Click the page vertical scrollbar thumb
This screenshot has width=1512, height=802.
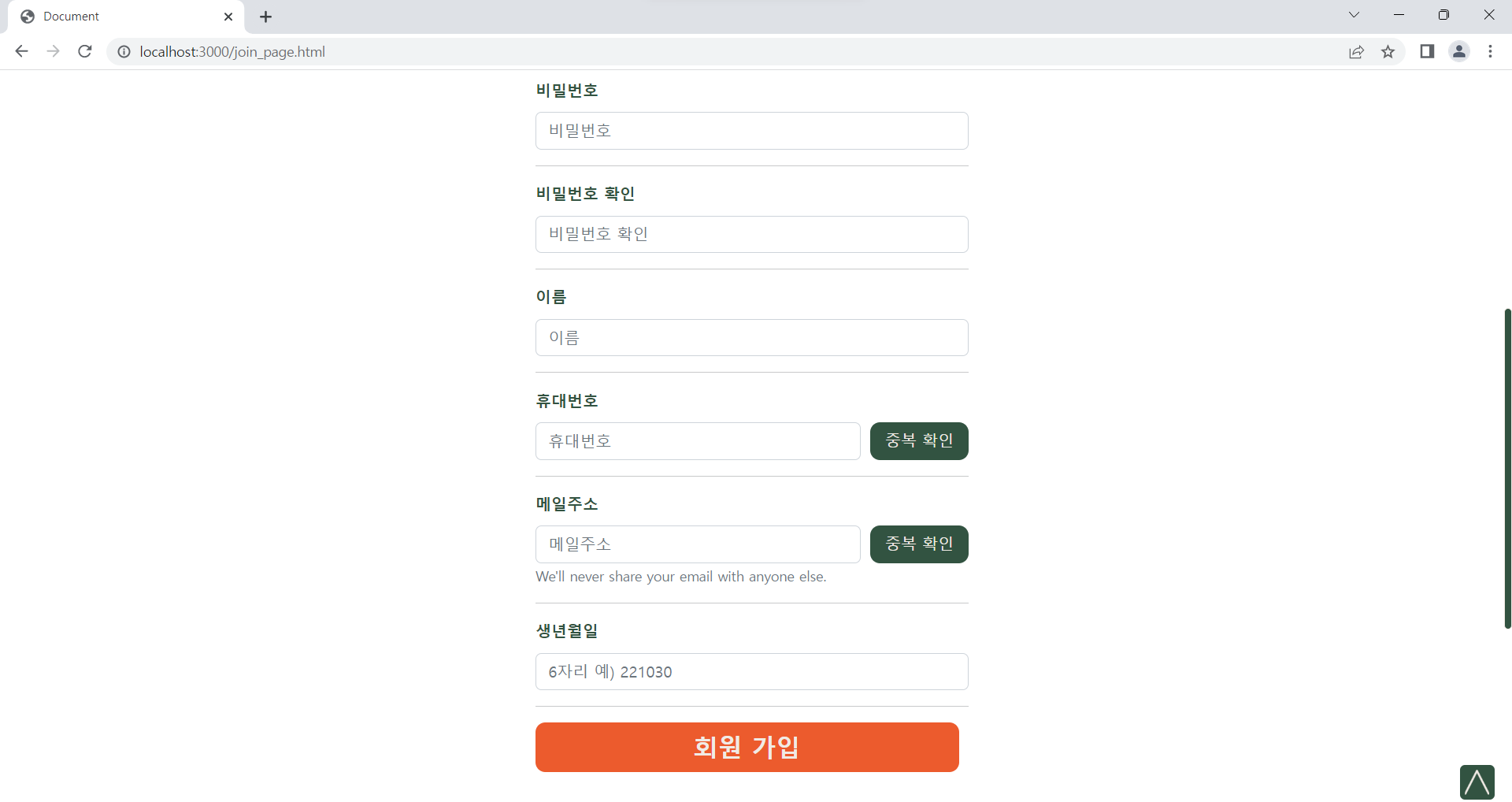point(1507,469)
